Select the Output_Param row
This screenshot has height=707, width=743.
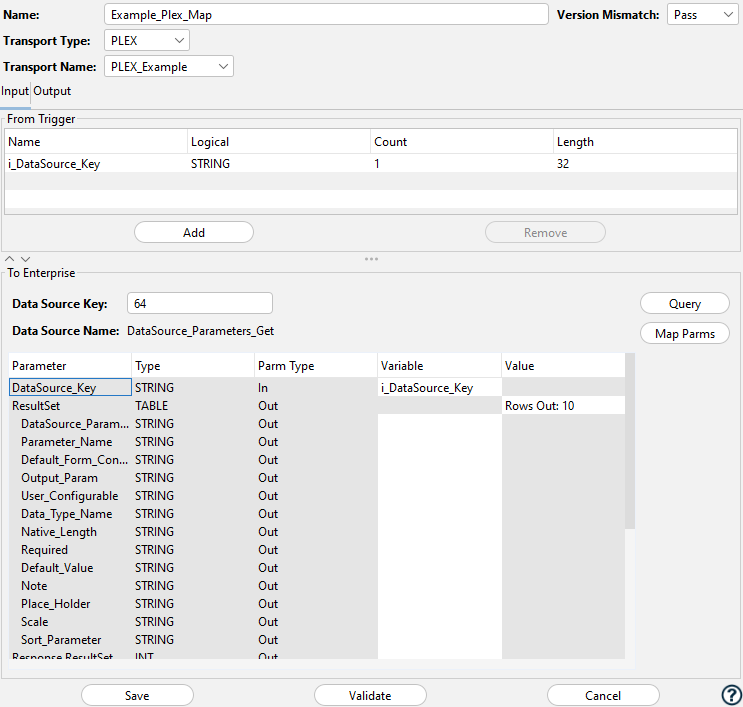(x=317, y=477)
